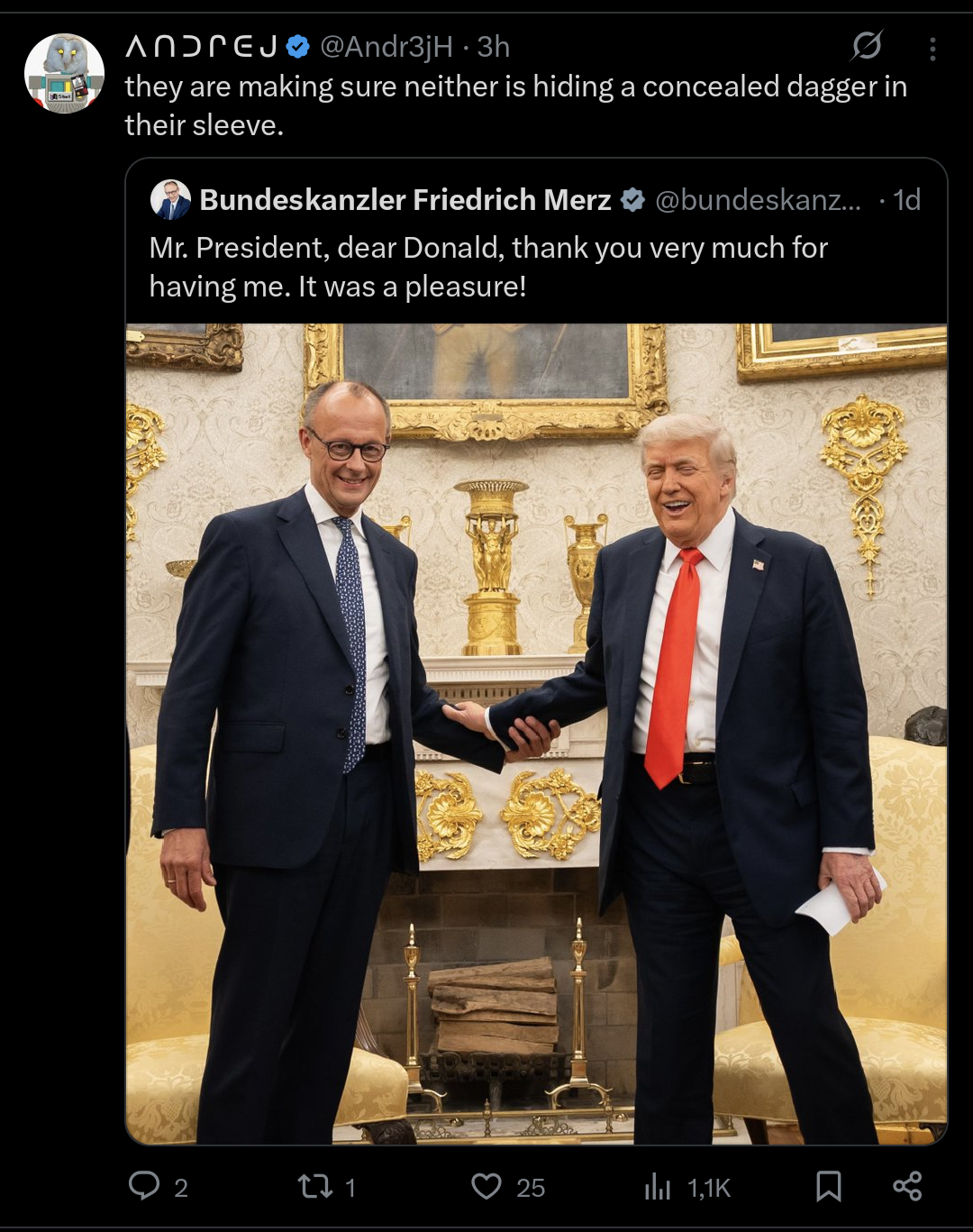Open the owl profile avatar

pos(64,73)
